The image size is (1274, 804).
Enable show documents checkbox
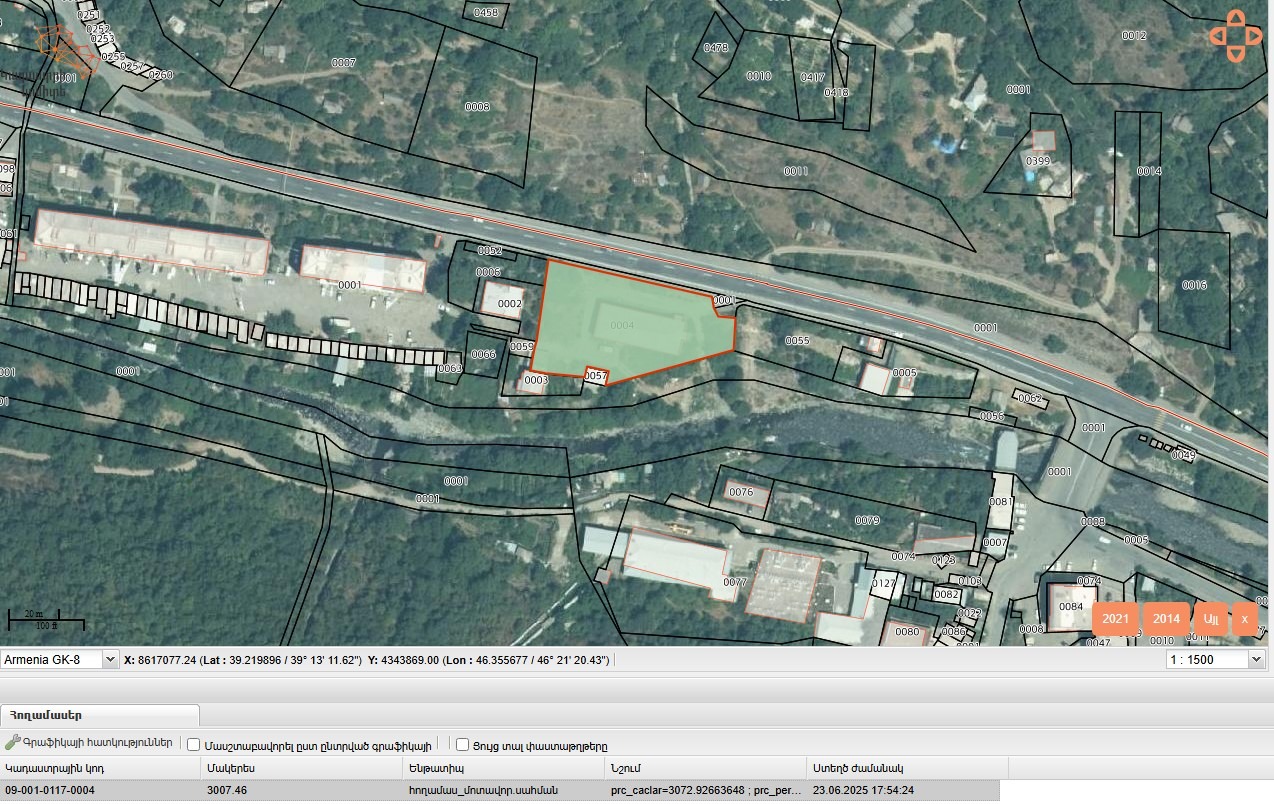(x=462, y=745)
